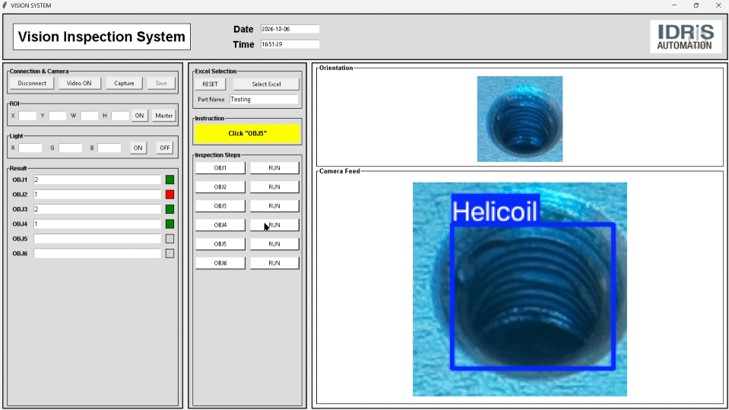Click the OBJ2 result field
Screen dimensions: 729x410
97,194
